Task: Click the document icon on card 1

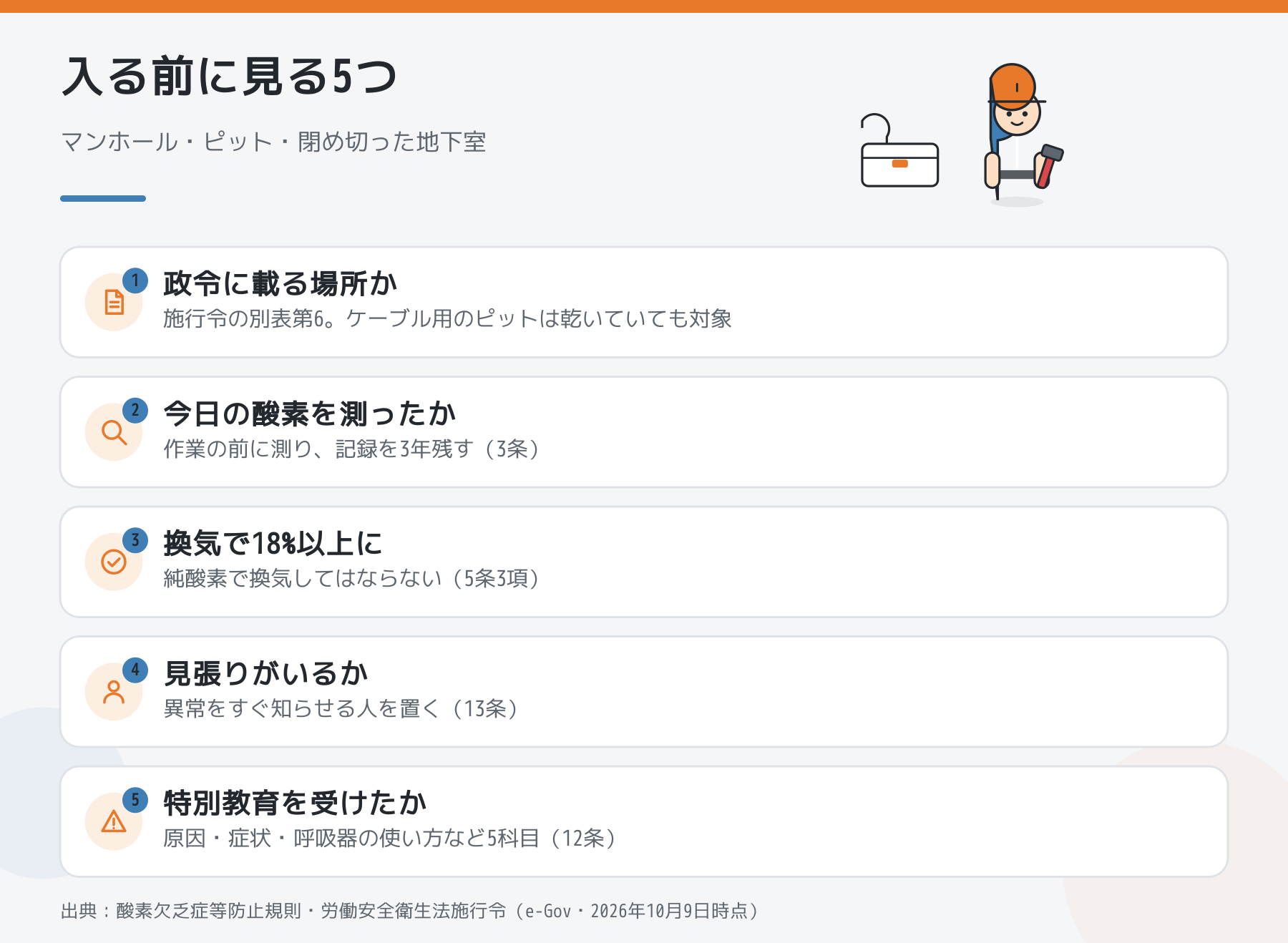Action: [114, 302]
